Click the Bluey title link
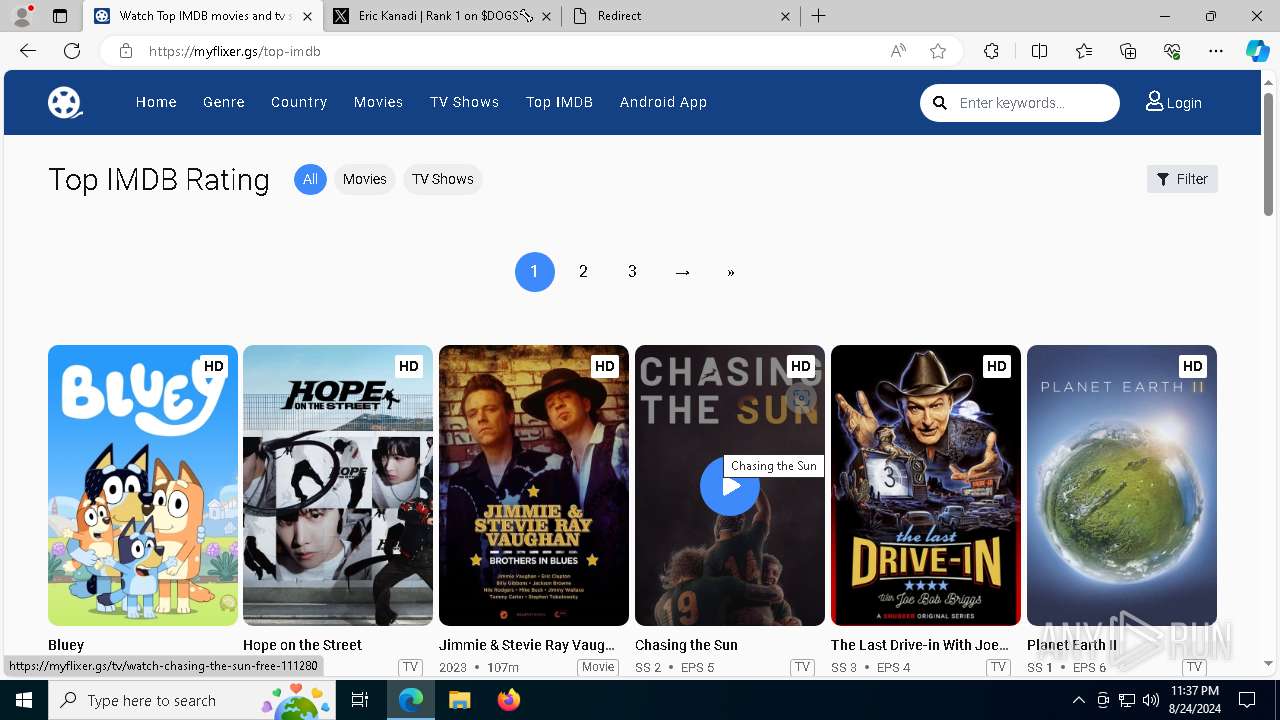The width and height of the screenshot is (1280, 720). point(66,645)
